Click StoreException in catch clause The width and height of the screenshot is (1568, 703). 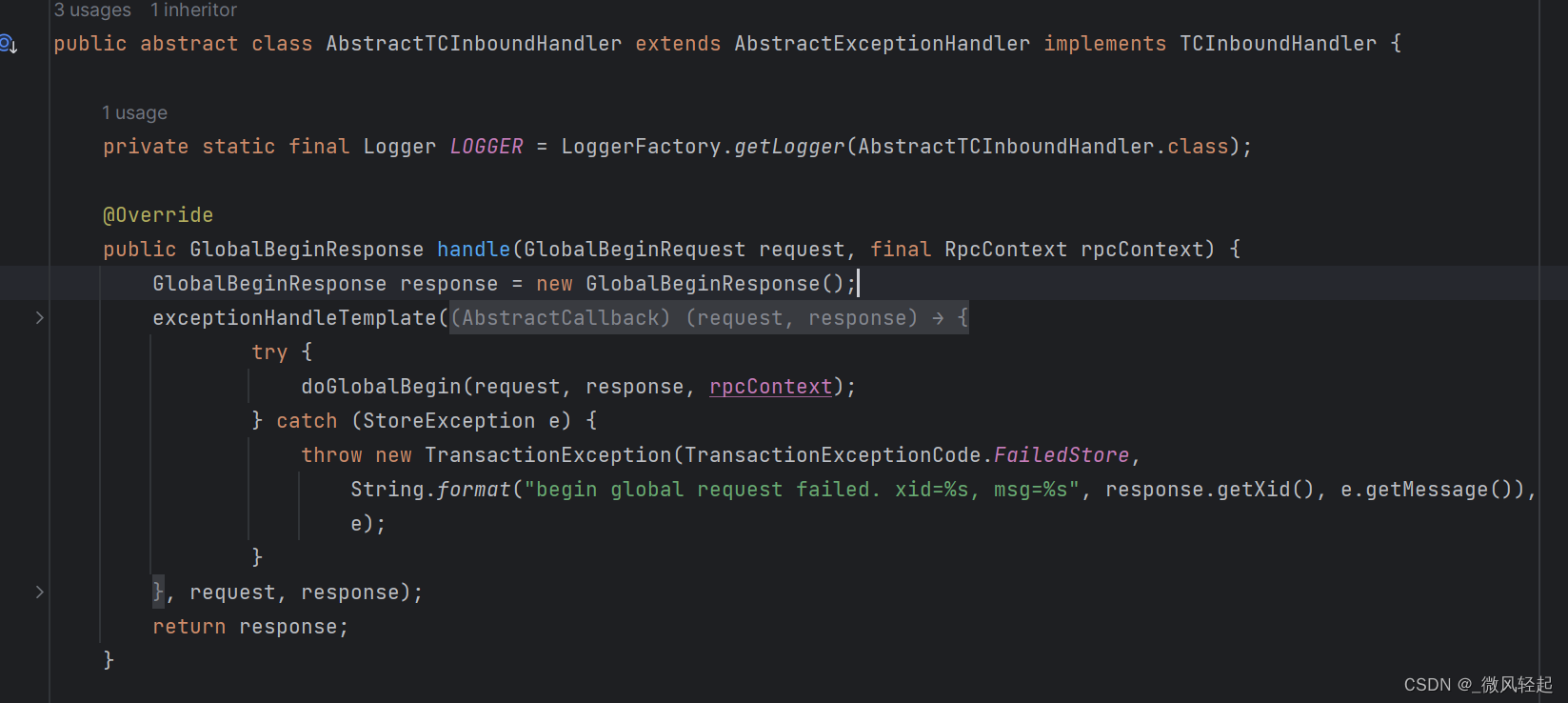point(449,421)
